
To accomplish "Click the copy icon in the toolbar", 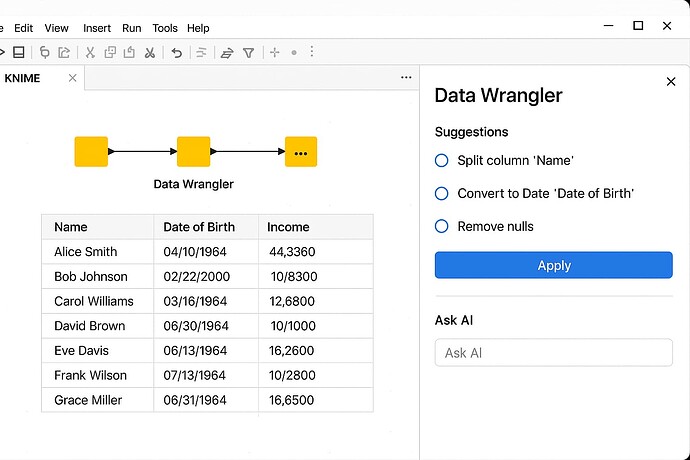I will point(110,52).
